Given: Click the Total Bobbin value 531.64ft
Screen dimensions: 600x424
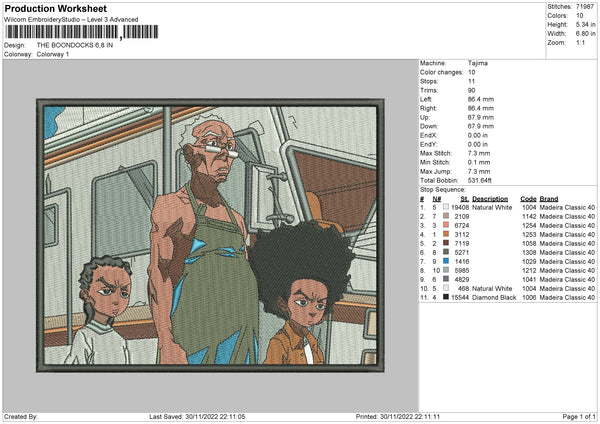Looking at the screenshot, I should pos(479,181).
